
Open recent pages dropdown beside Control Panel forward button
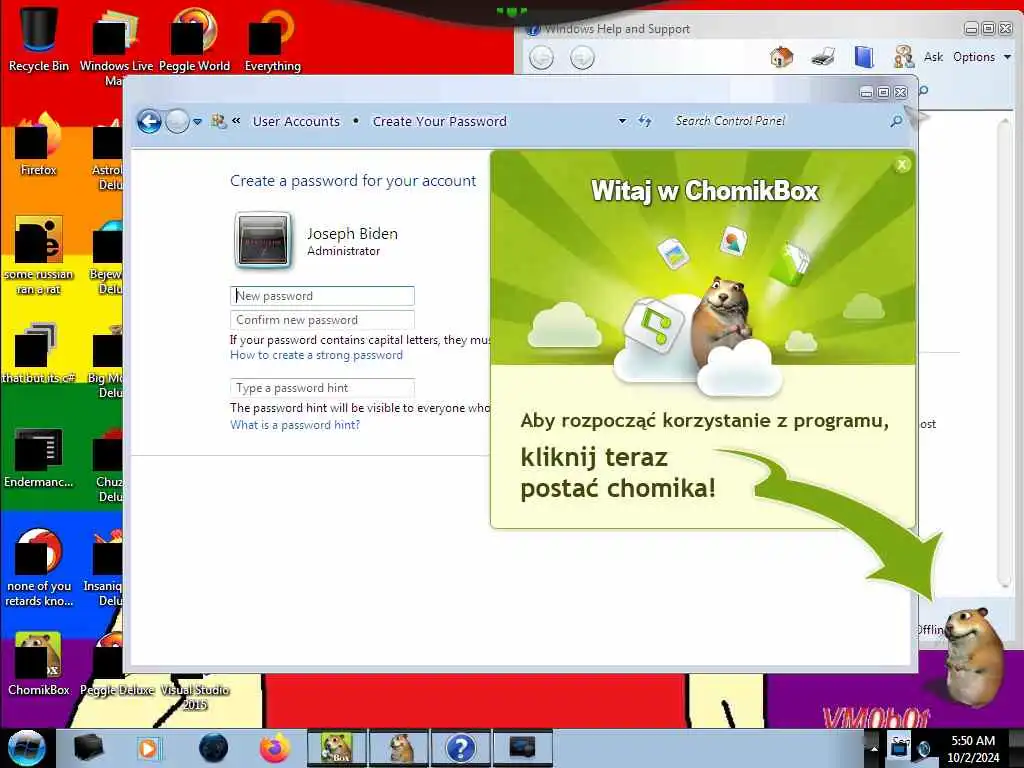197,122
